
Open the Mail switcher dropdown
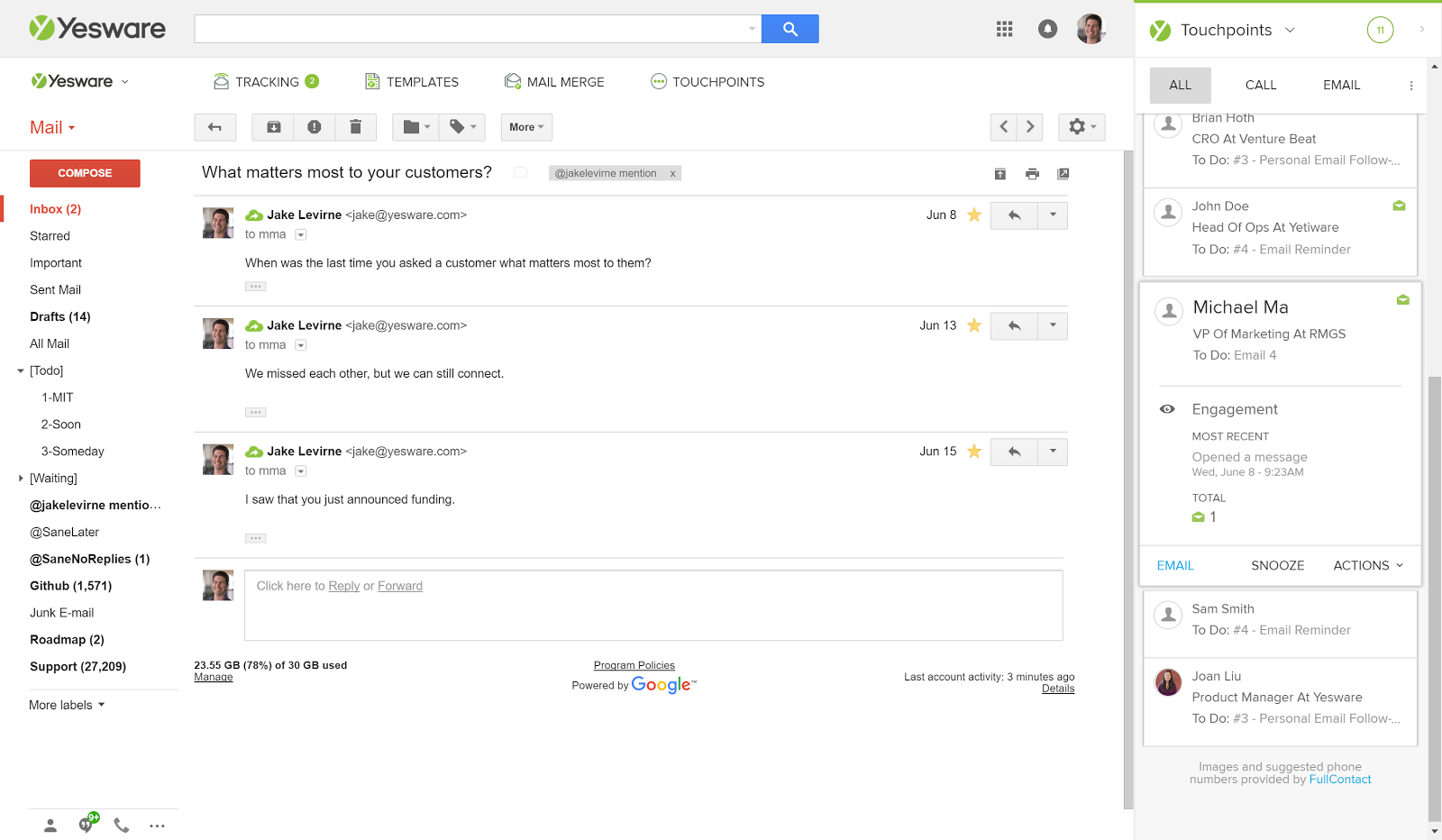pyautogui.click(x=52, y=128)
